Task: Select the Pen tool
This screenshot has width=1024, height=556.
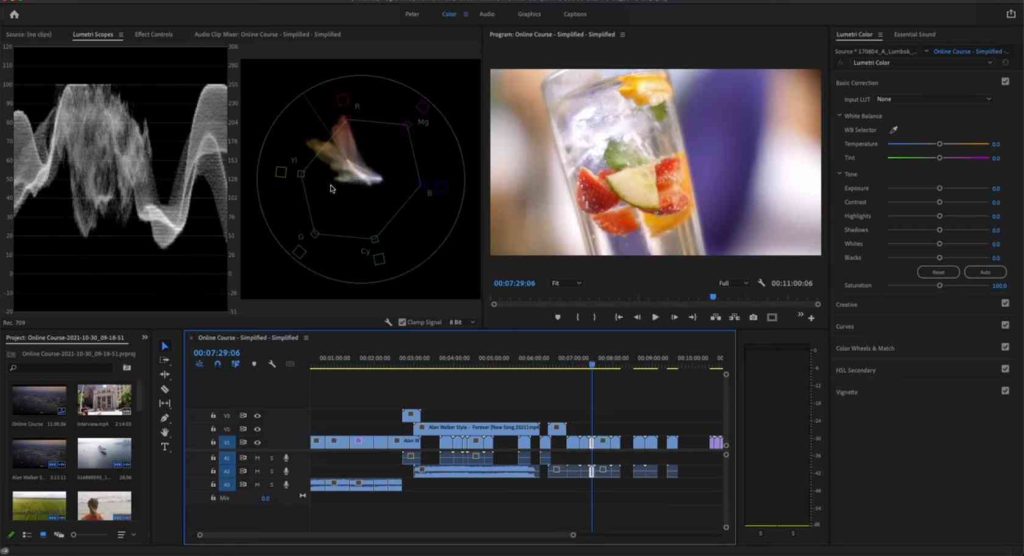Action: 165,417
